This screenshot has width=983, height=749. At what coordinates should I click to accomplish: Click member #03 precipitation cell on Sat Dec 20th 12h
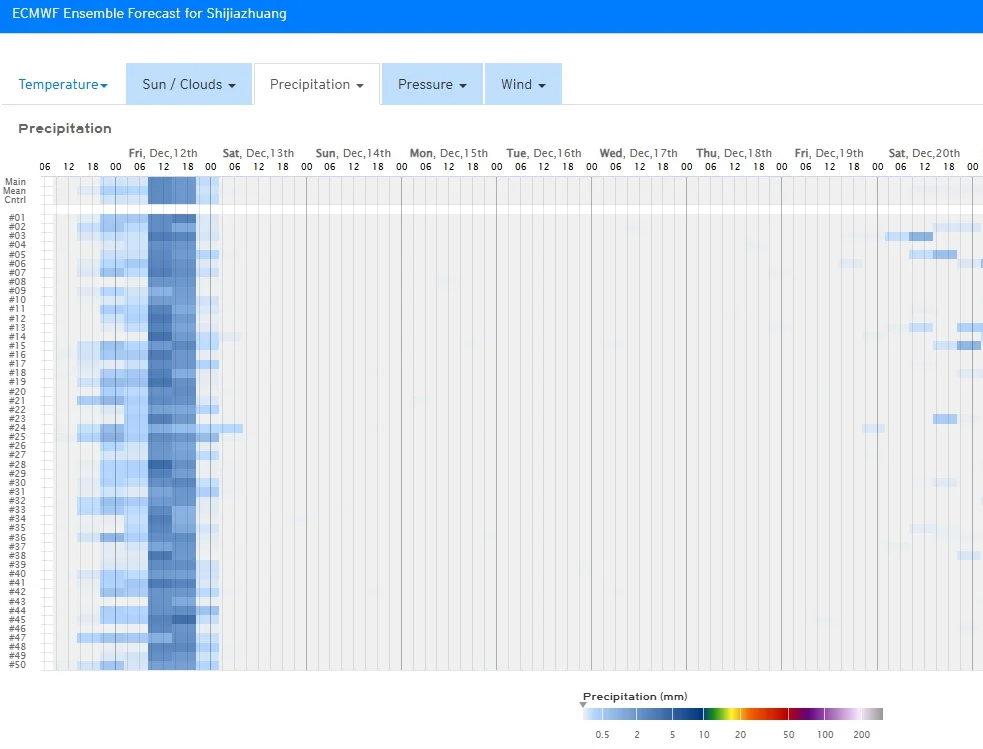[x=921, y=236]
